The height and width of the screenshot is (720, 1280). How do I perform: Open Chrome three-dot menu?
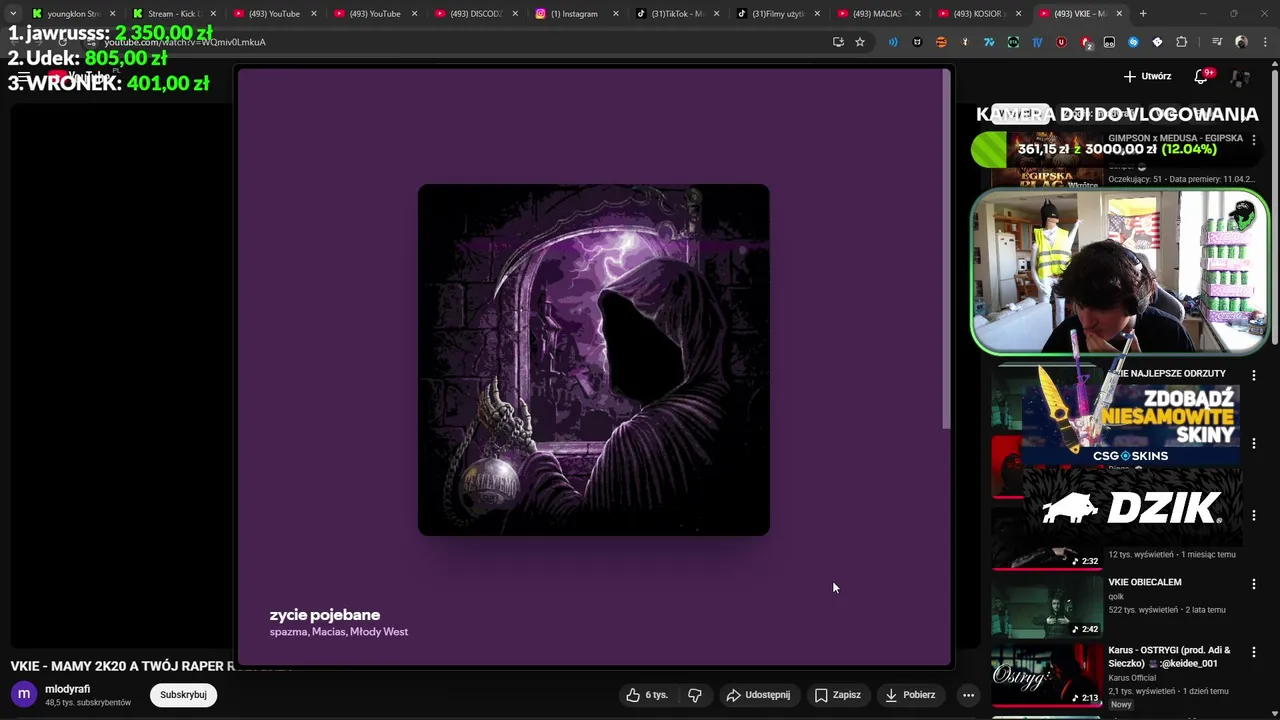pos(1264,42)
